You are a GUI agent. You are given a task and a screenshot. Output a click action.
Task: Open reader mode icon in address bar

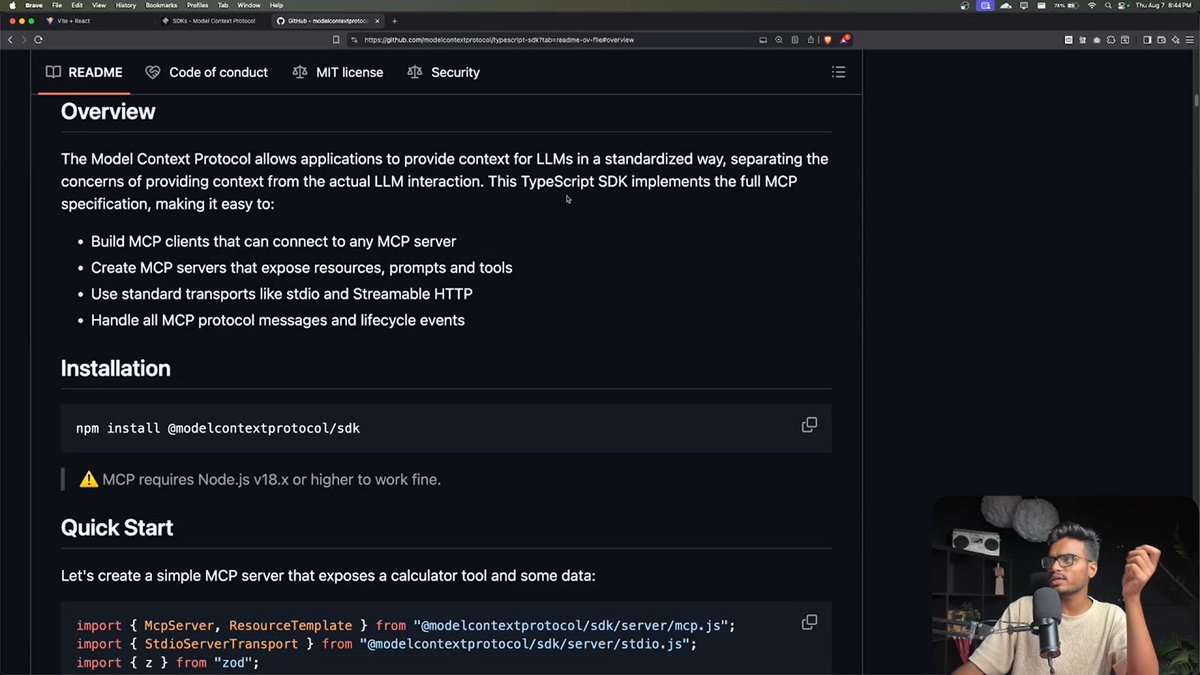(x=795, y=40)
